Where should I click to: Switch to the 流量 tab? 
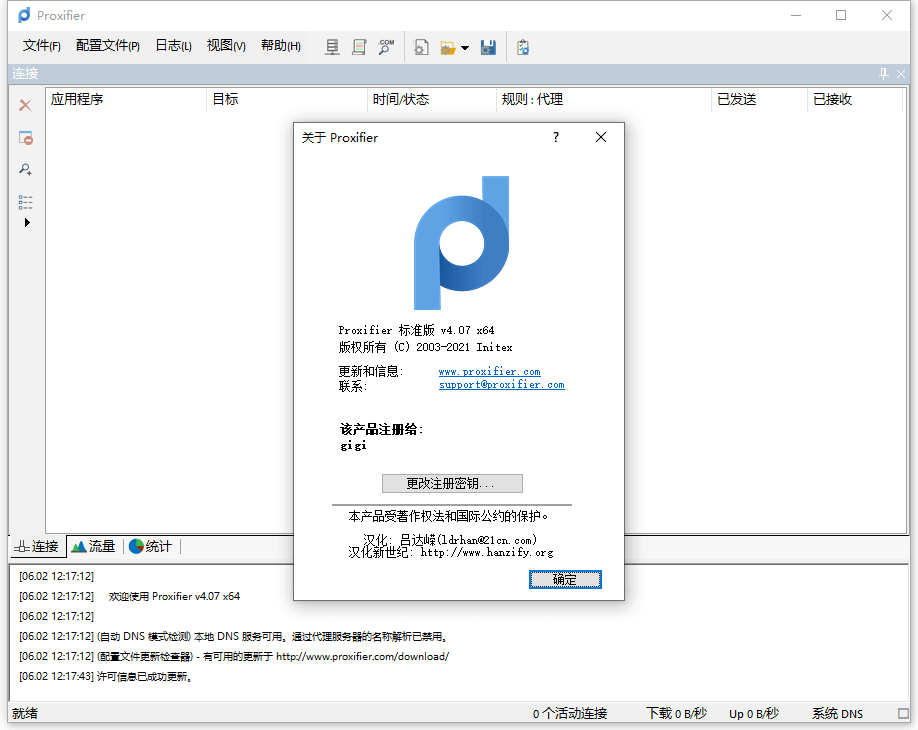(94, 546)
